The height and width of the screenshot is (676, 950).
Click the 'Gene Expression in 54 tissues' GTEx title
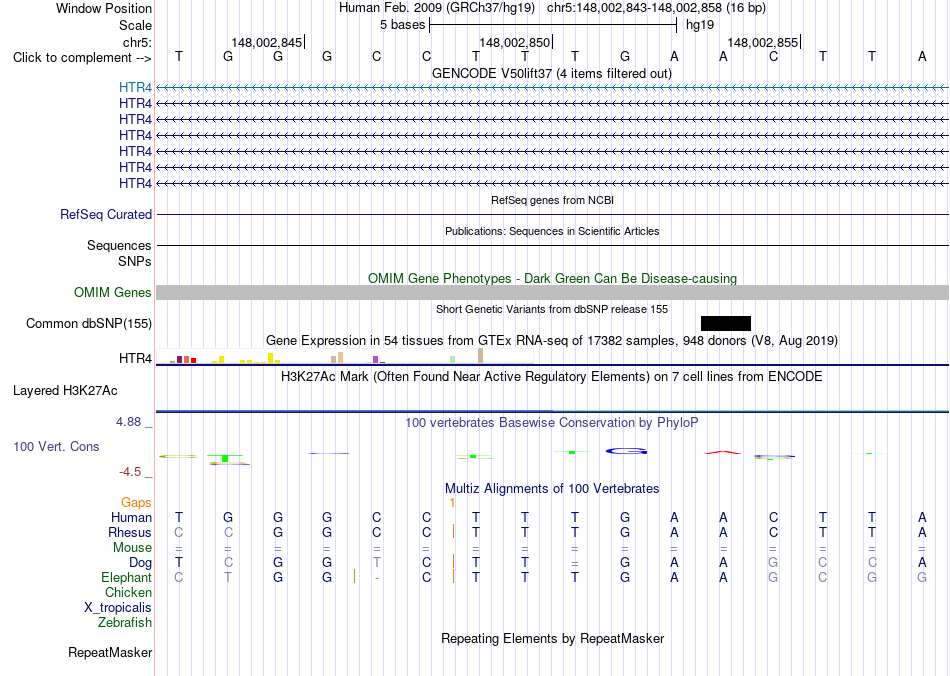coord(552,340)
